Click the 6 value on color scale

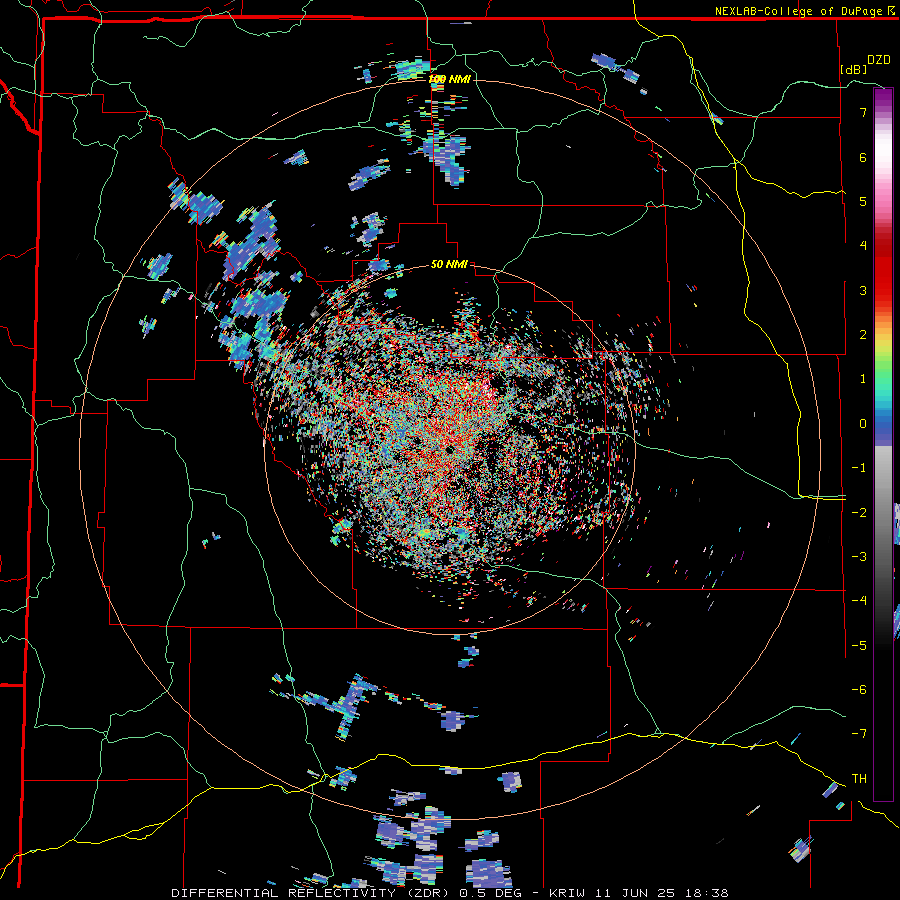pos(863,157)
